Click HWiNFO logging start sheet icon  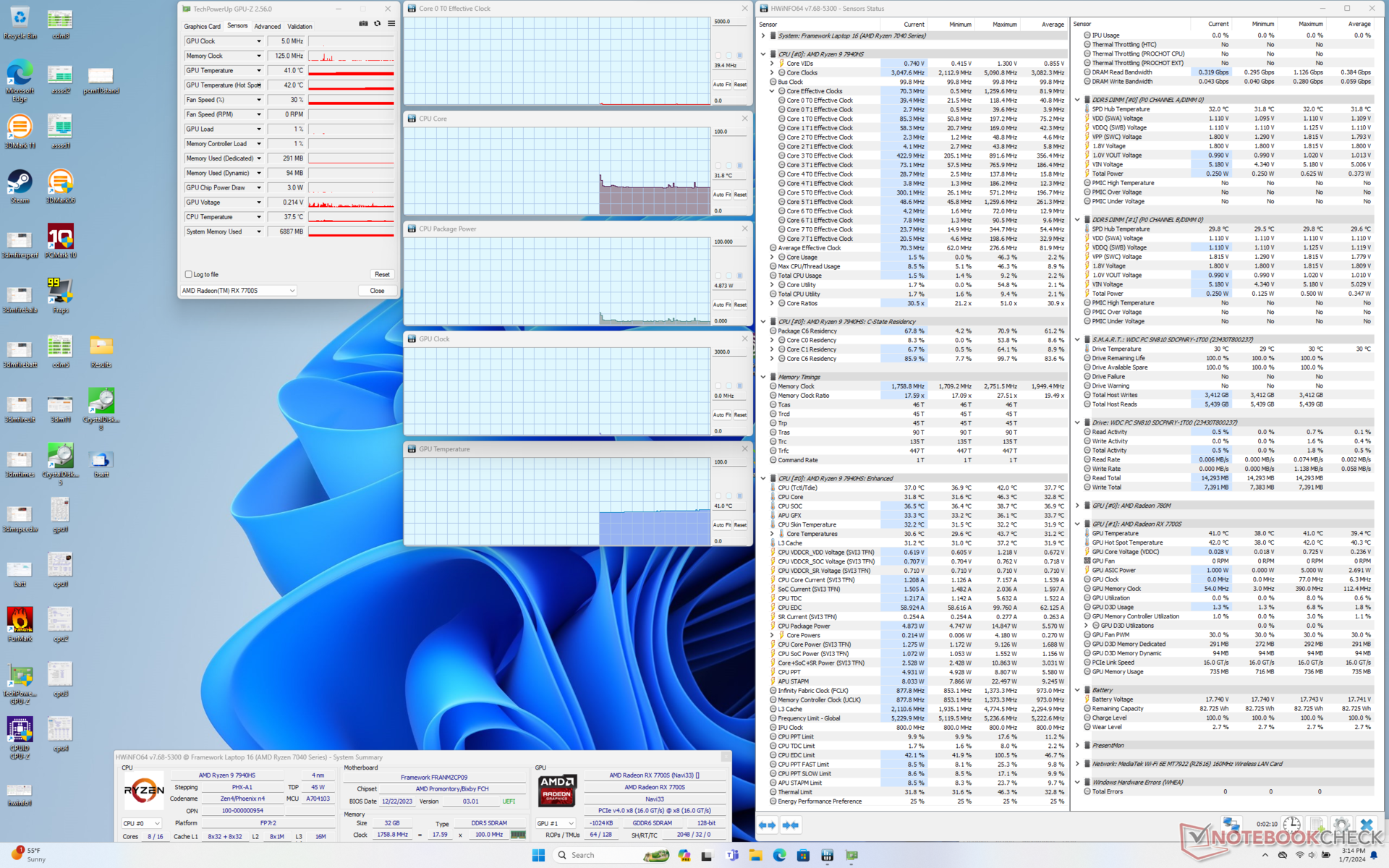(x=1316, y=825)
